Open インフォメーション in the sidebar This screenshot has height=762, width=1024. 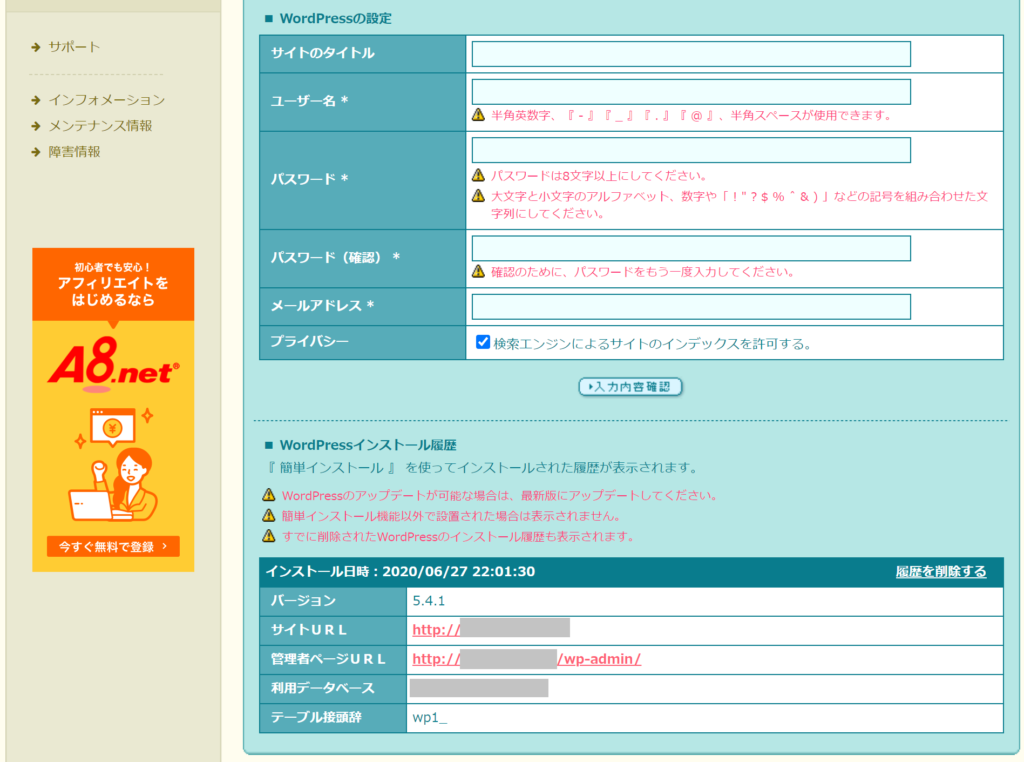[x=106, y=100]
